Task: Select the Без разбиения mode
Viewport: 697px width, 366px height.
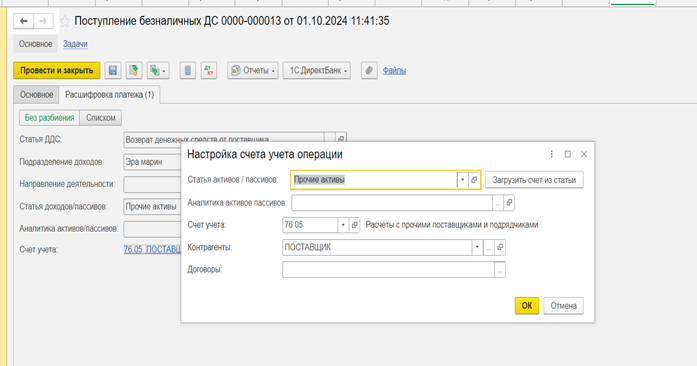Action: coord(49,118)
